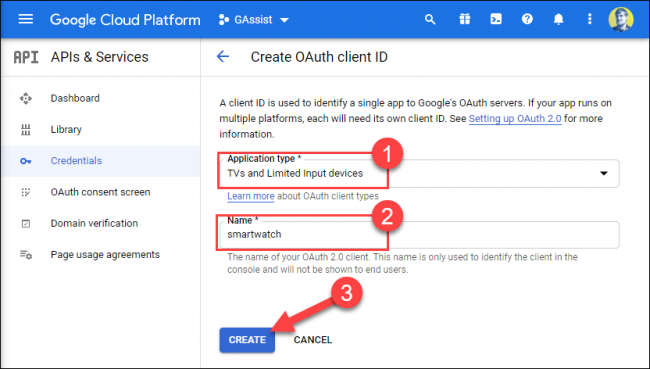The image size is (650, 369).
Task: Open Domain verification page
Action: (101, 223)
